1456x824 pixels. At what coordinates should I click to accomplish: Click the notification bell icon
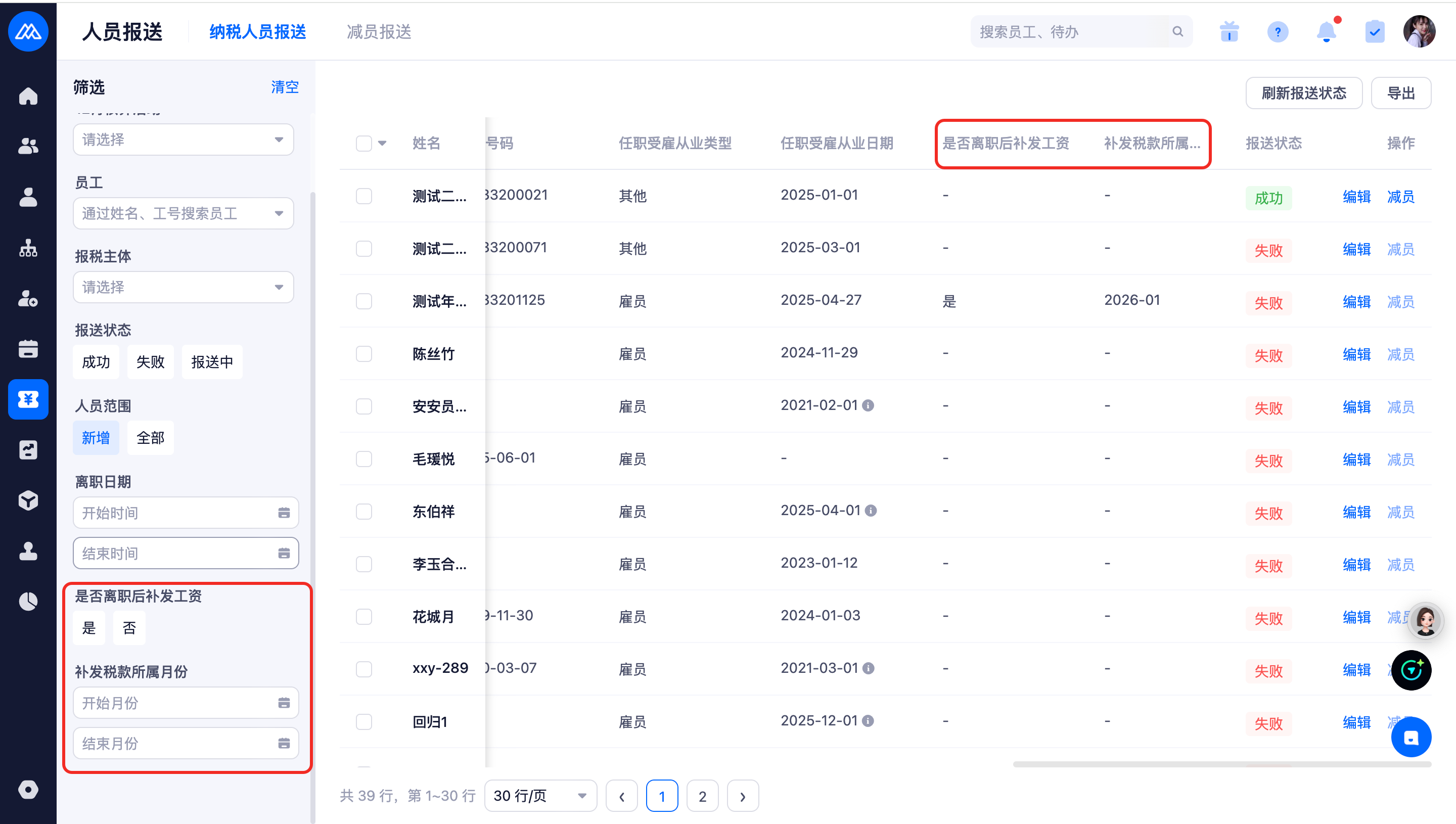tap(1326, 32)
